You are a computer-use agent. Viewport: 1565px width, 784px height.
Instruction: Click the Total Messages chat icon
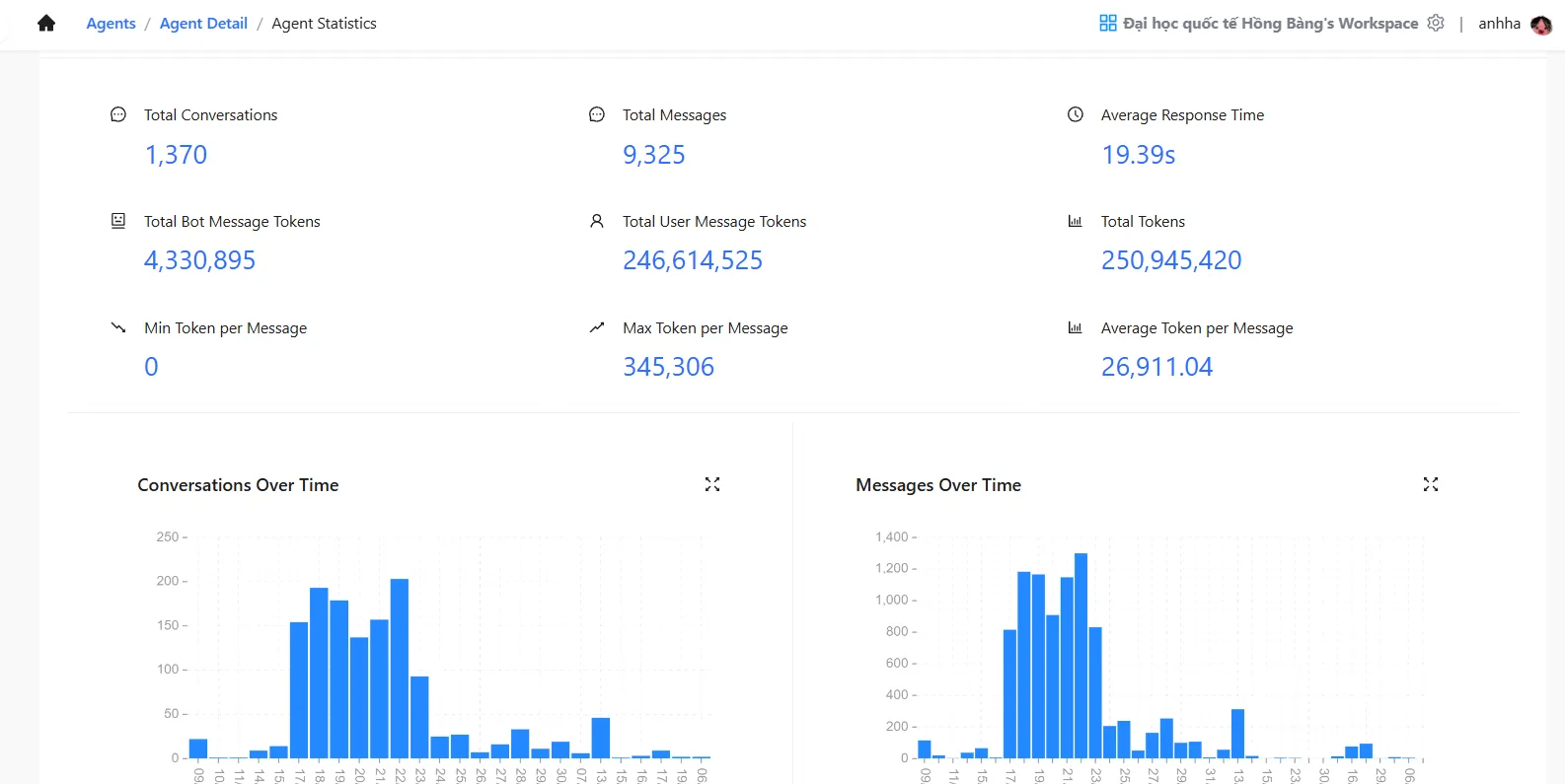tap(597, 114)
